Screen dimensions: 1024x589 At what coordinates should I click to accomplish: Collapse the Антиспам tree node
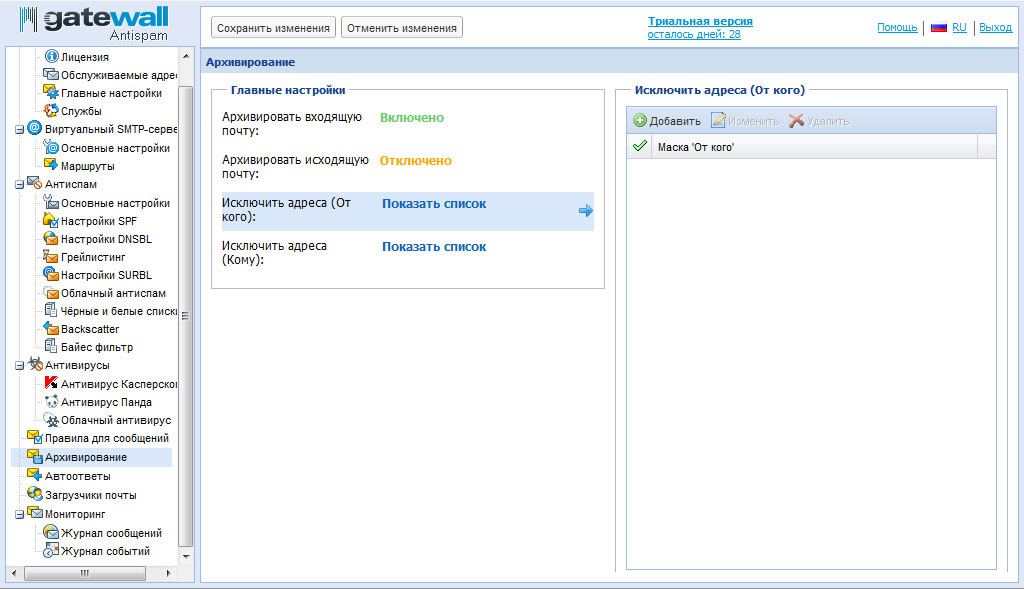coord(20,185)
